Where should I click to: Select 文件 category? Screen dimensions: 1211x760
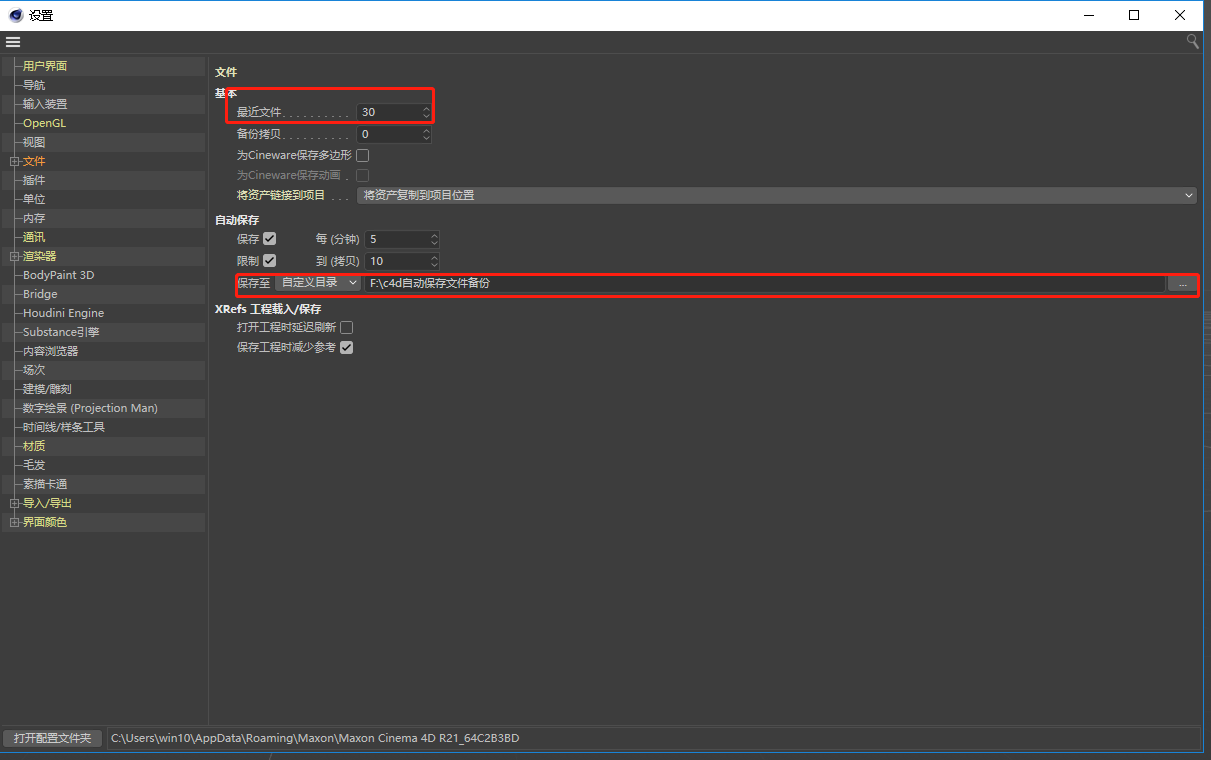(x=34, y=161)
